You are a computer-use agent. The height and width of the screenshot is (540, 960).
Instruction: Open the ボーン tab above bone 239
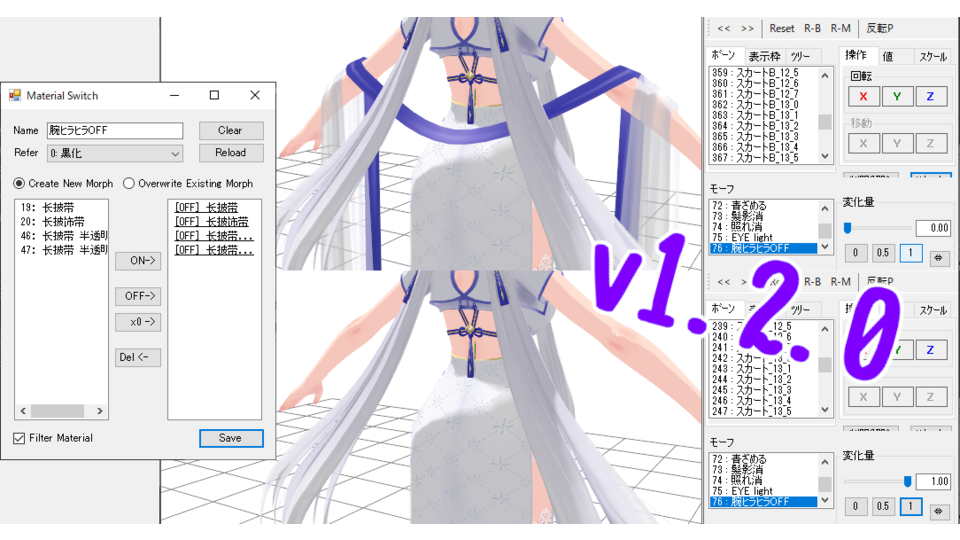click(x=724, y=309)
